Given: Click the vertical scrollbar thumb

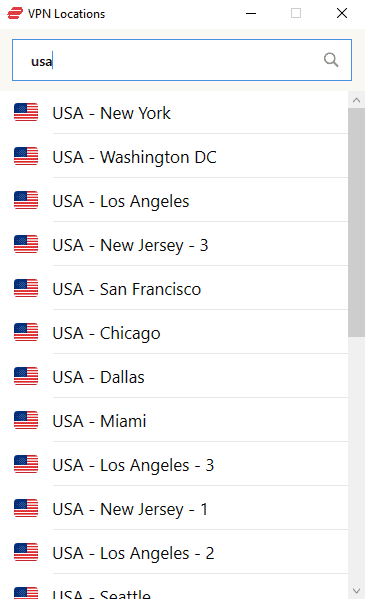Looking at the screenshot, I should 356,222.
